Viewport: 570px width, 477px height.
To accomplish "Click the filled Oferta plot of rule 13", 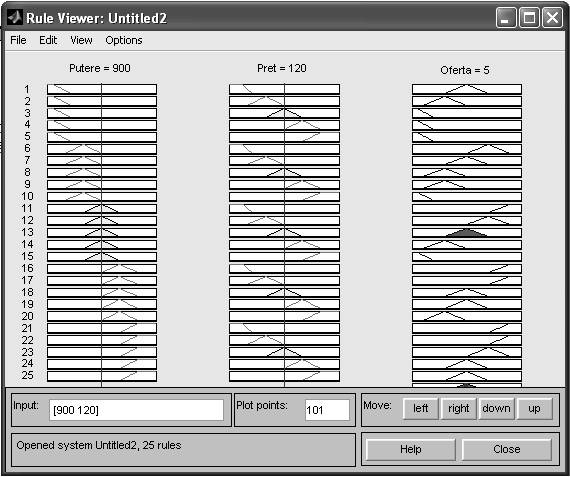I will 467,232.
